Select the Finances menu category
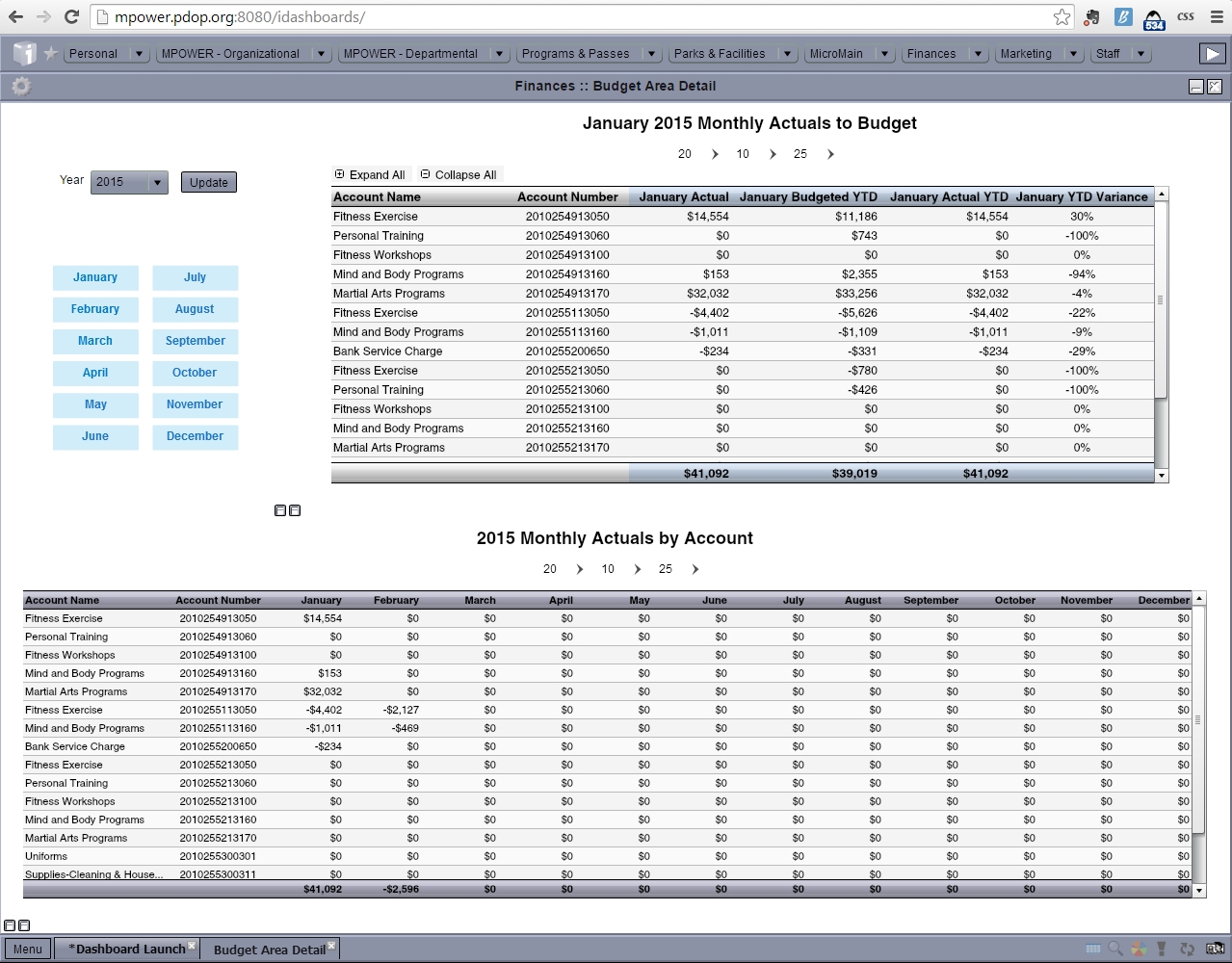The width and height of the screenshot is (1232, 963). (931, 54)
